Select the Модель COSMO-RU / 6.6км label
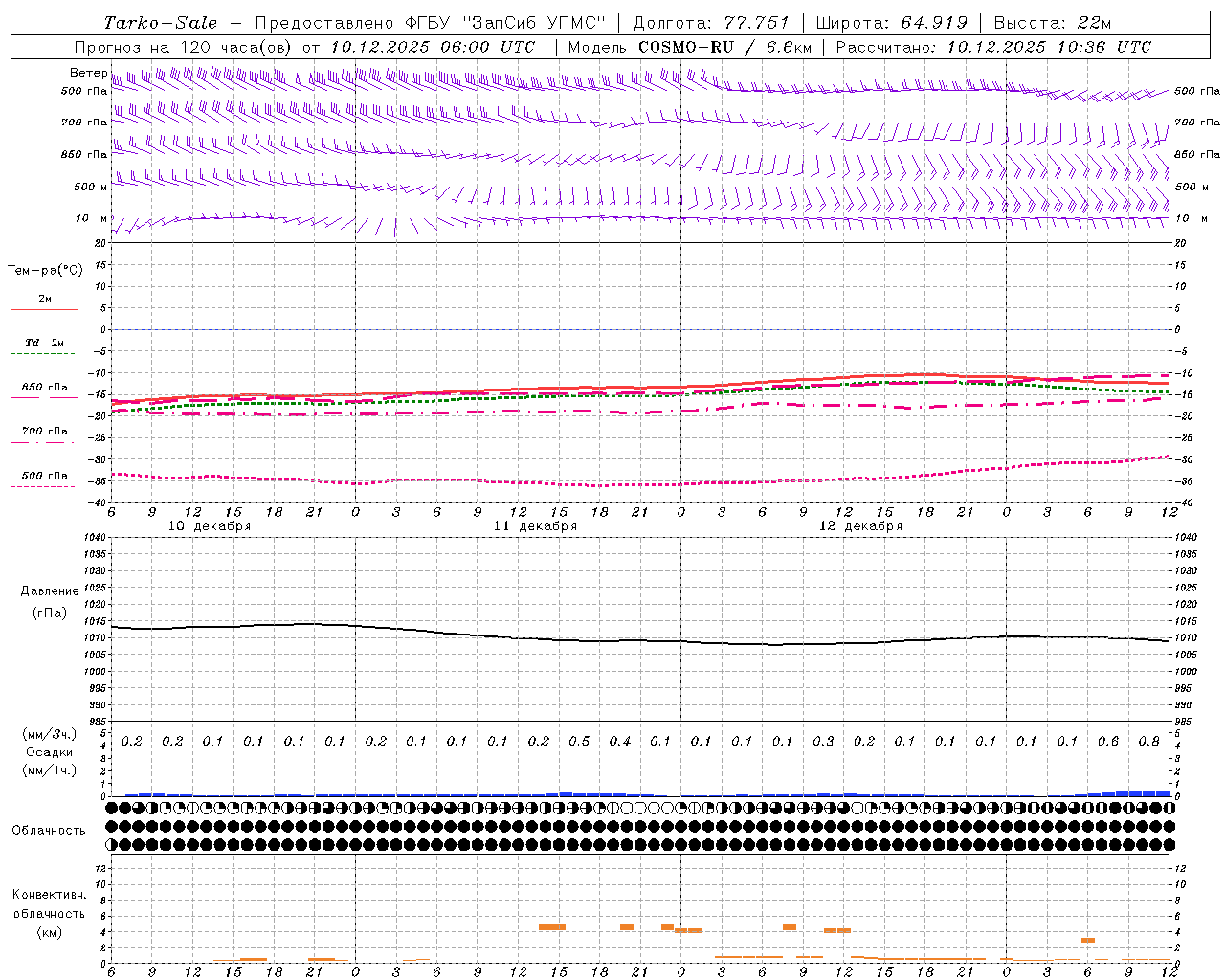 pos(689,47)
